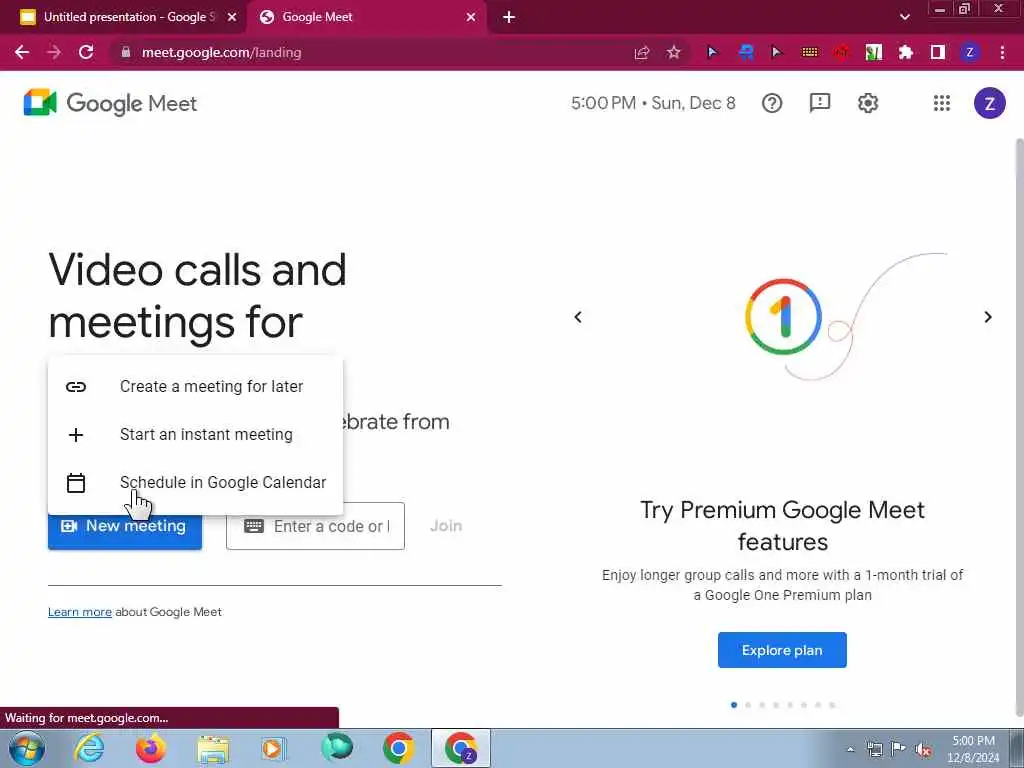Select Start an instant meeting

[195, 434]
